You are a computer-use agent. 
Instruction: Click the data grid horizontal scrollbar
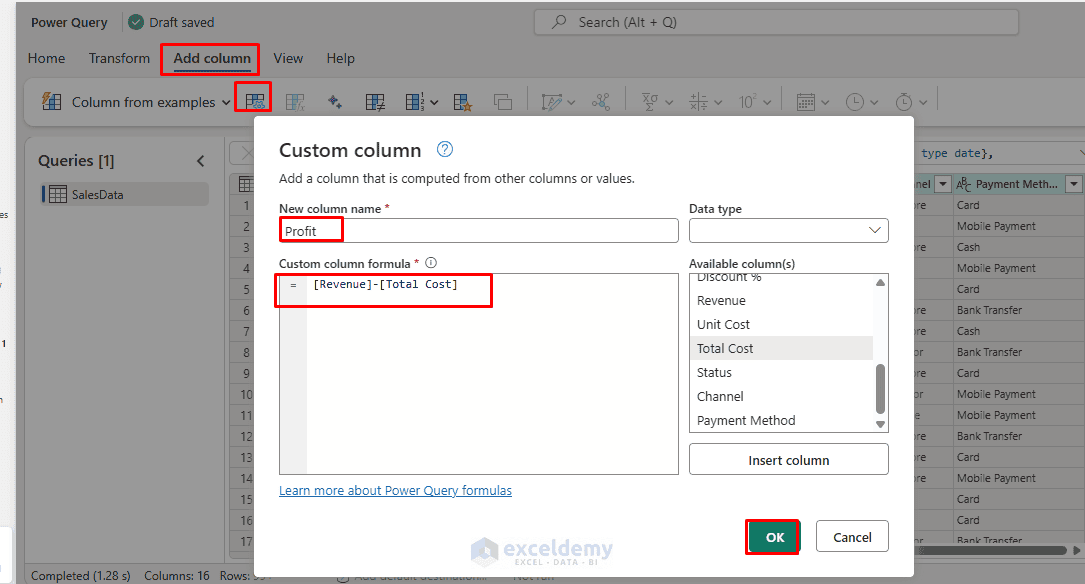[992, 551]
